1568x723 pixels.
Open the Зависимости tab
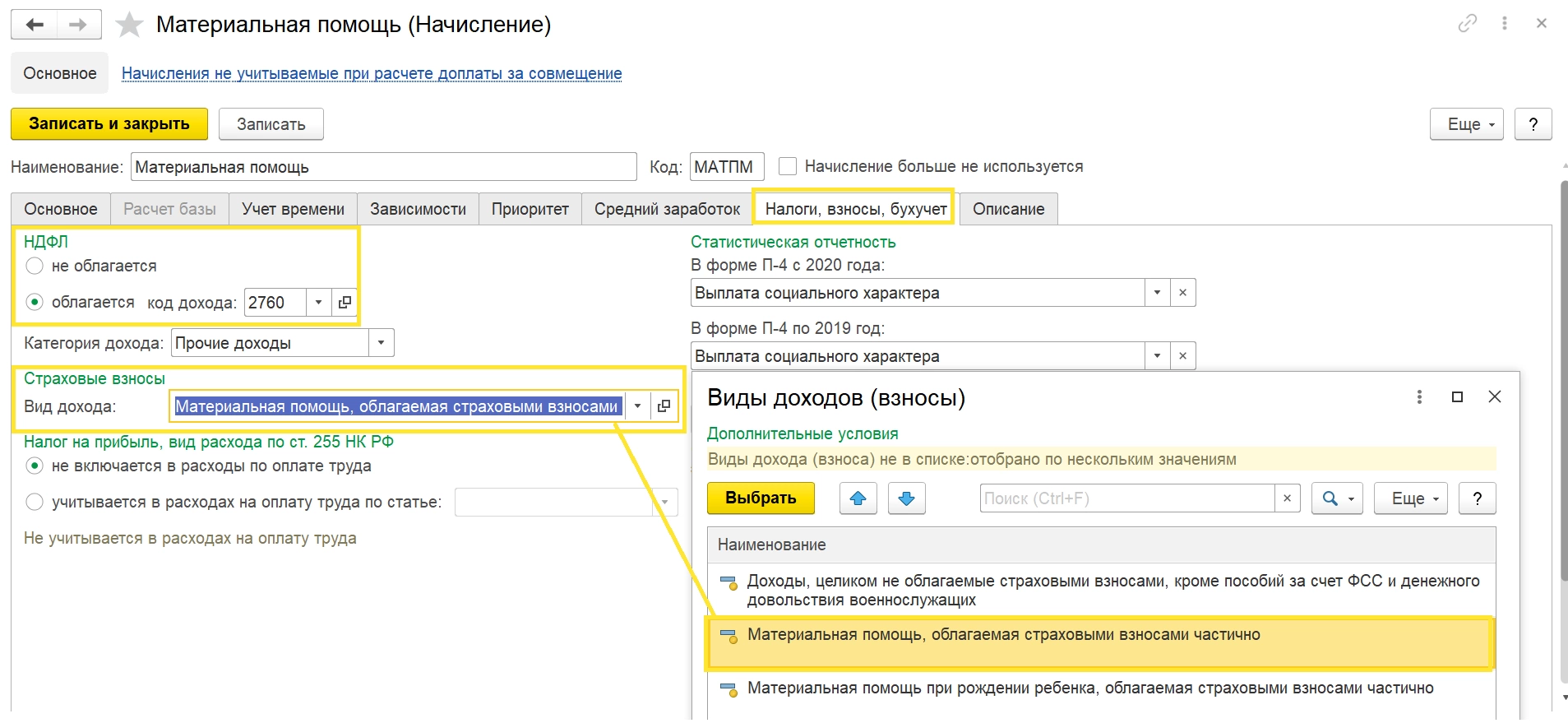[418, 209]
